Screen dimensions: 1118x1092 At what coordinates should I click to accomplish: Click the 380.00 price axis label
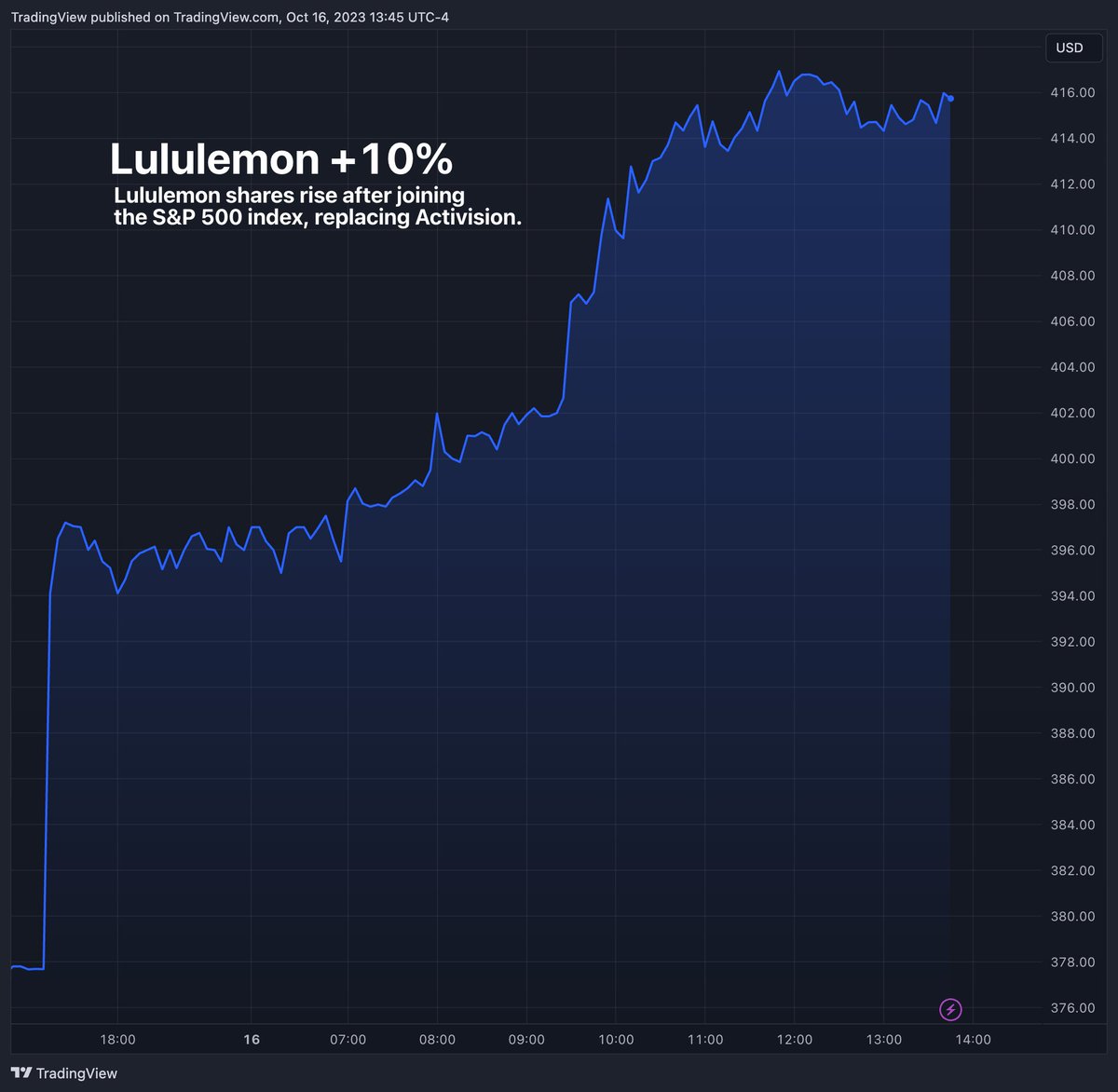pyautogui.click(x=1073, y=916)
